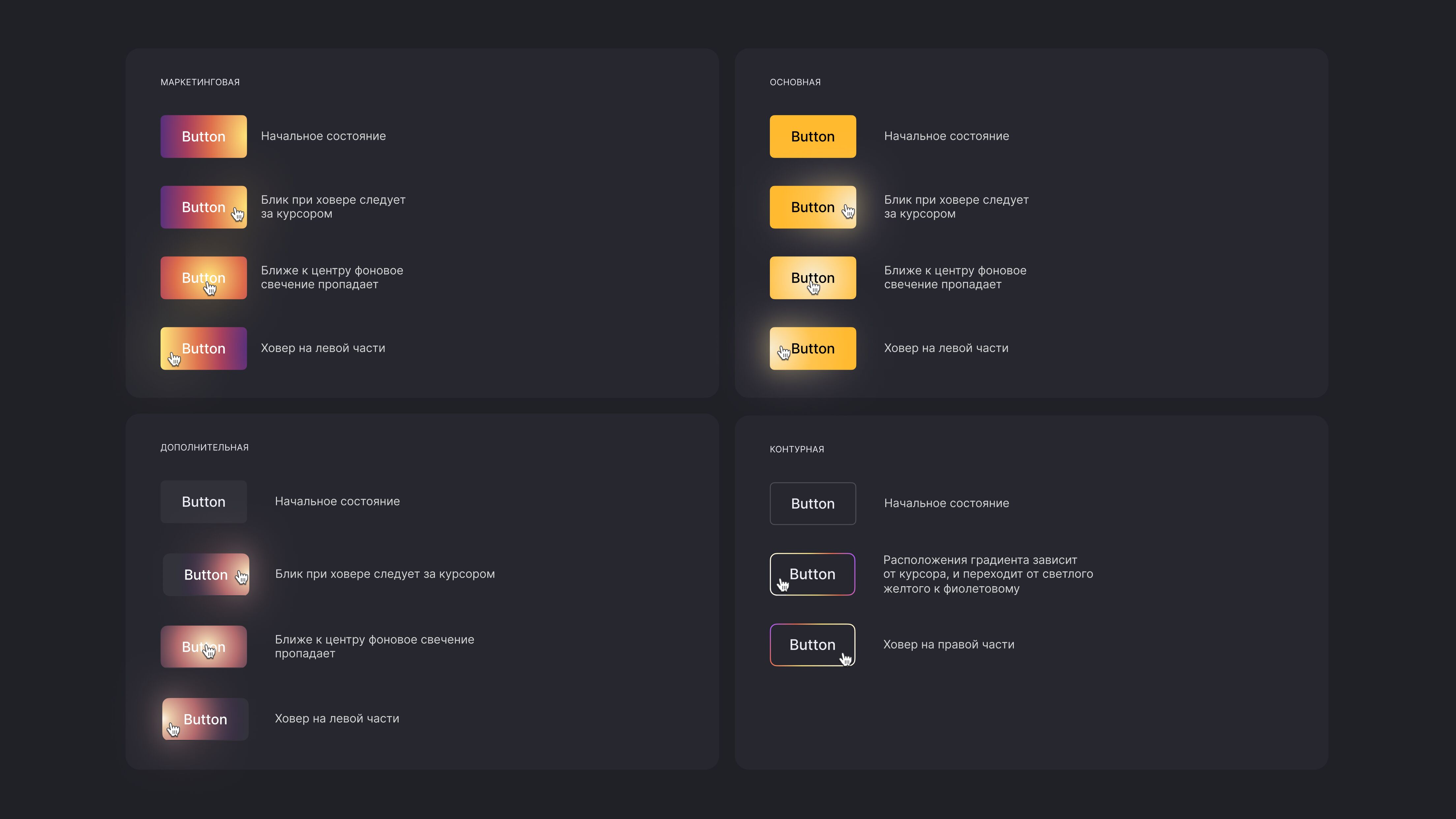The height and width of the screenshot is (819, 1456).
Task: Click additional button with centered pink glow
Action: coord(203,647)
